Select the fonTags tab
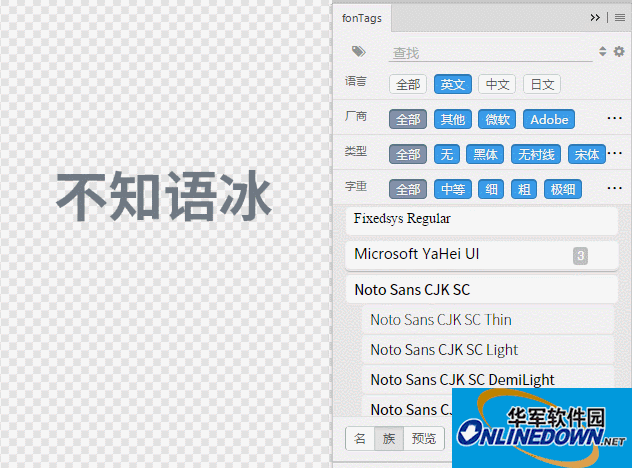The width and height of the screenshot is (632, 468). click(x=362, y=18)
